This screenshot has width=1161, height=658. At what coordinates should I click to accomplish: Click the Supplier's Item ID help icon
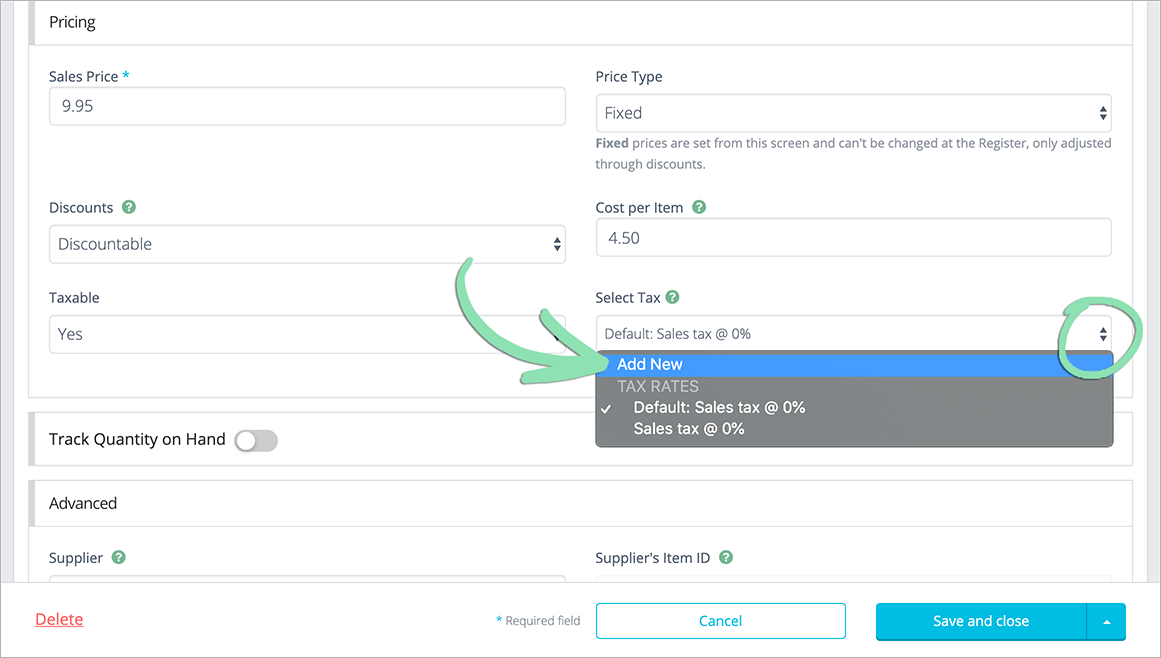(726, 557)
